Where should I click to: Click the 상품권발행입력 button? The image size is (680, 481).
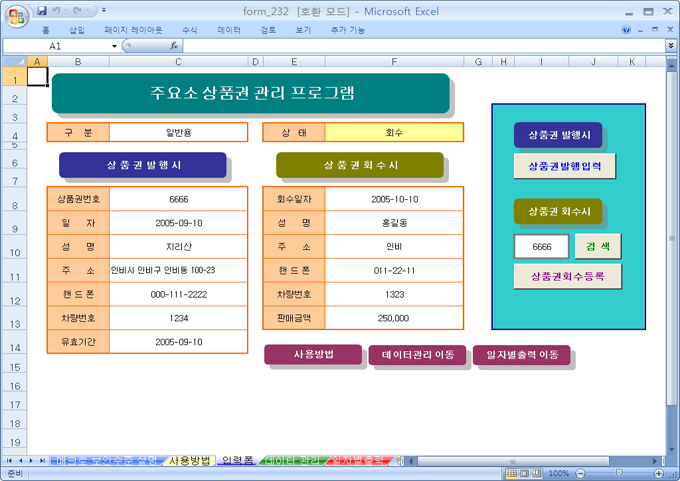point(565,166)
